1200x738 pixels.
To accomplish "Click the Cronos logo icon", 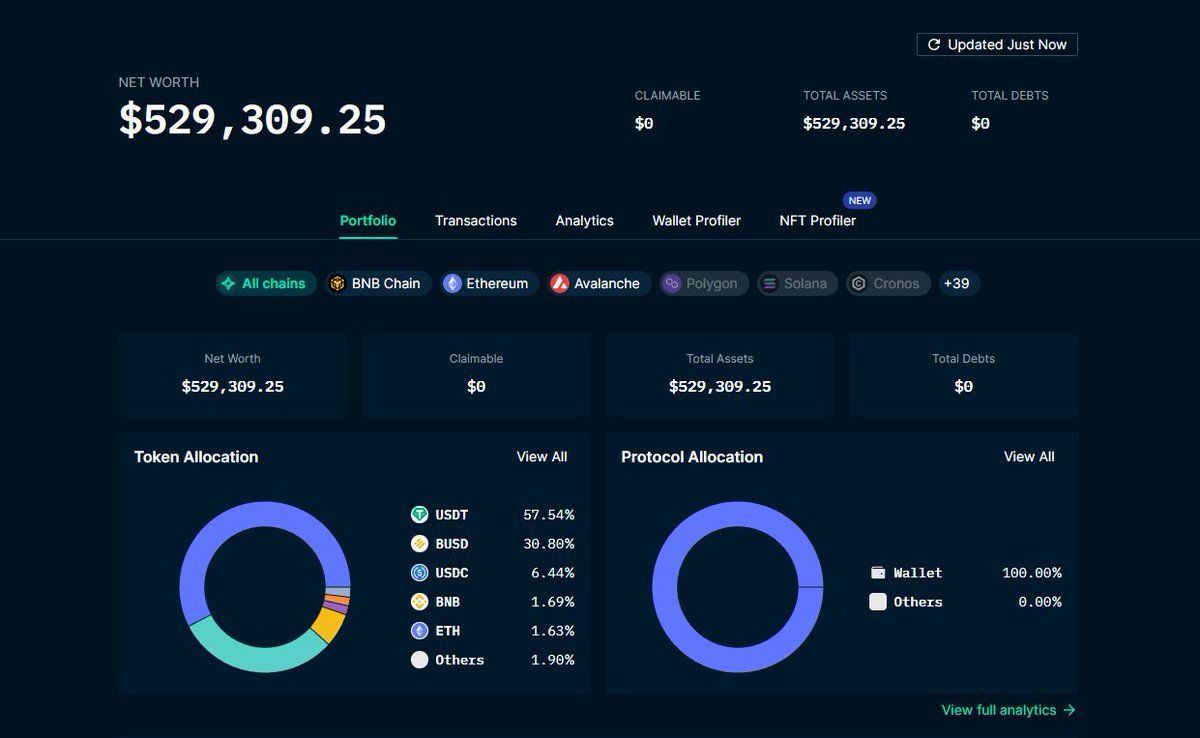I will (858, 284).
